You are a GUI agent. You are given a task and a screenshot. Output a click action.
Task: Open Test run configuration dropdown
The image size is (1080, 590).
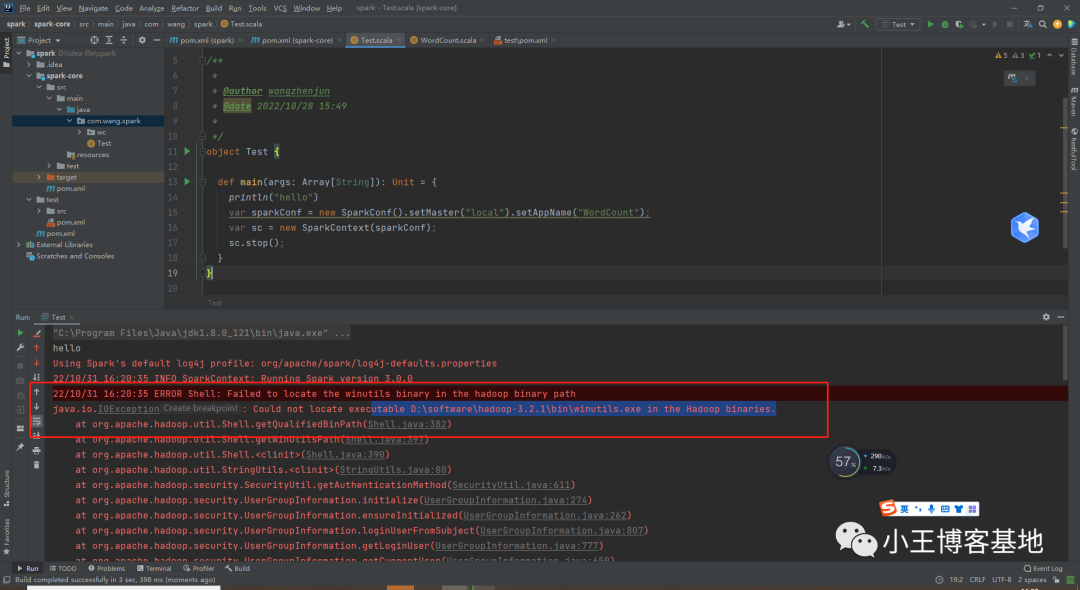[898, 24]
